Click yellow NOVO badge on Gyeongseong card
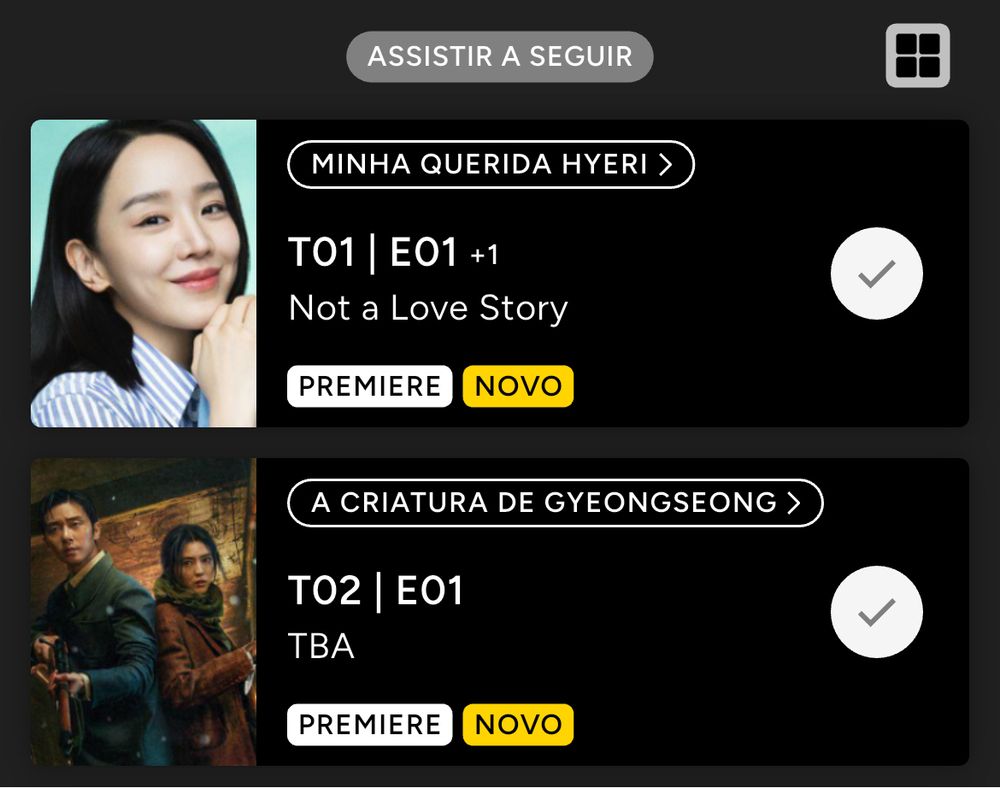This screenshot has height=788, width=1000. tap(518, 725)
